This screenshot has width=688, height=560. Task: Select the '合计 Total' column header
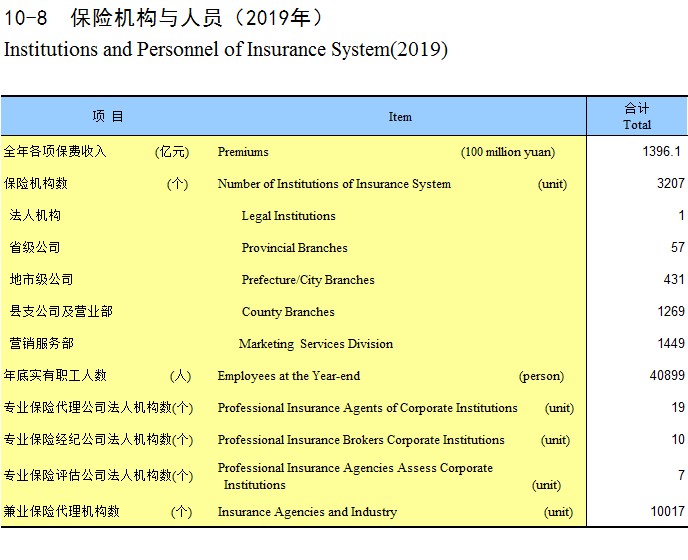tap(637, 116)
